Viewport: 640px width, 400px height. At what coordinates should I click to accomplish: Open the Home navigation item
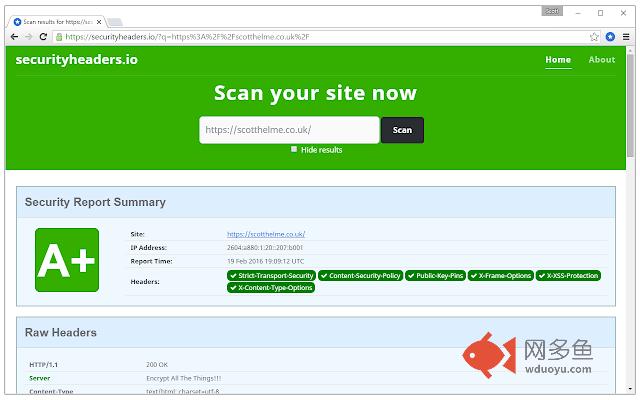558,60
